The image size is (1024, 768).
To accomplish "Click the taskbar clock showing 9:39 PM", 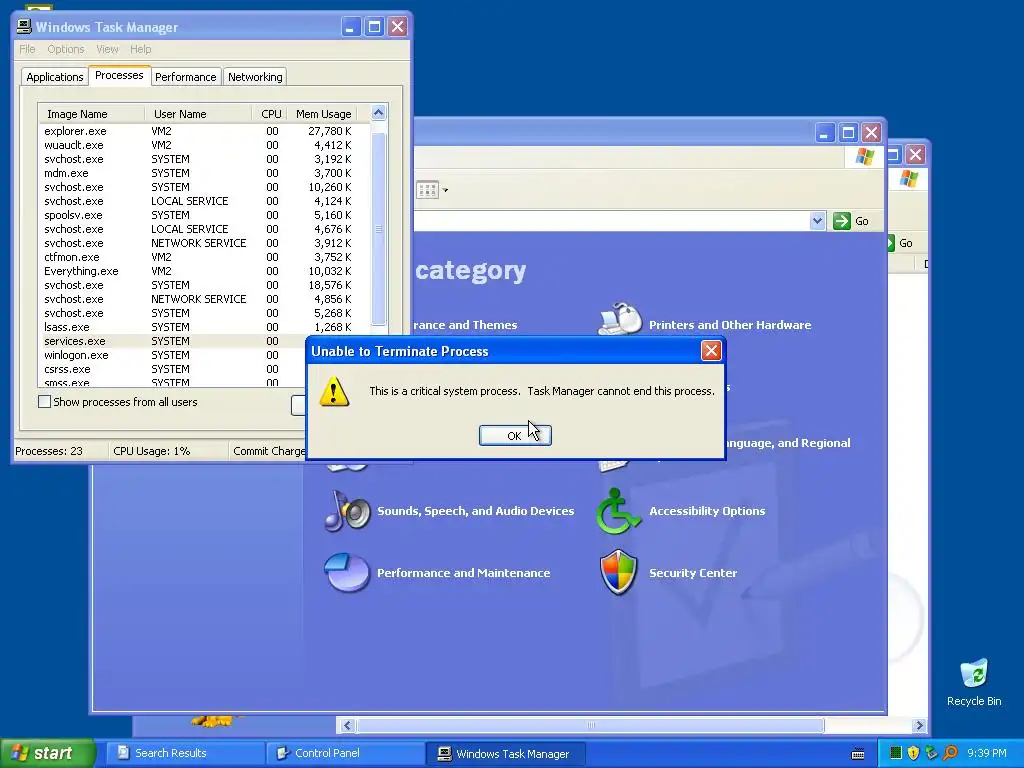I will coord(987,753).
